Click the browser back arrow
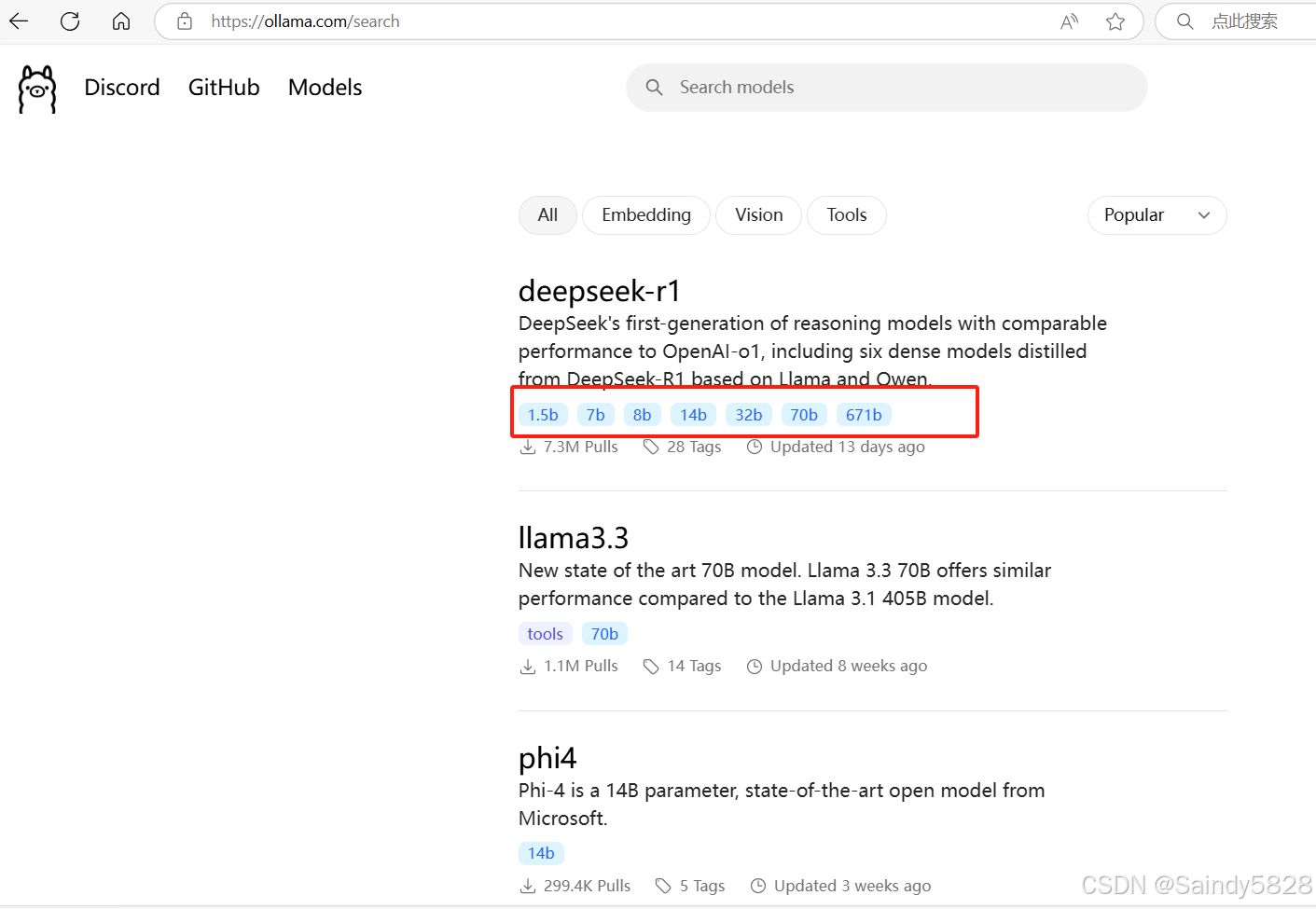Image resolution: width=1316 pixels, height=909 pixels. (19, 21)
